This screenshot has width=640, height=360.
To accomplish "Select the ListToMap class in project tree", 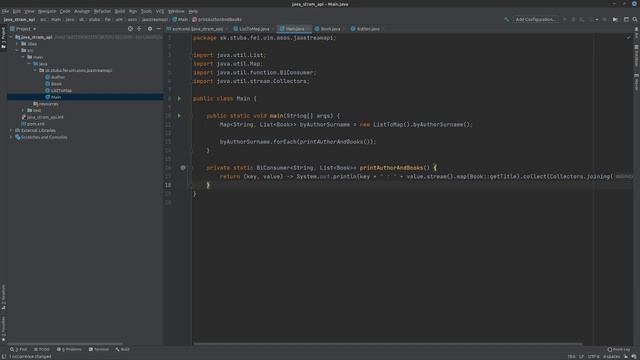I will pyautogui.click(x=58, y=90).
